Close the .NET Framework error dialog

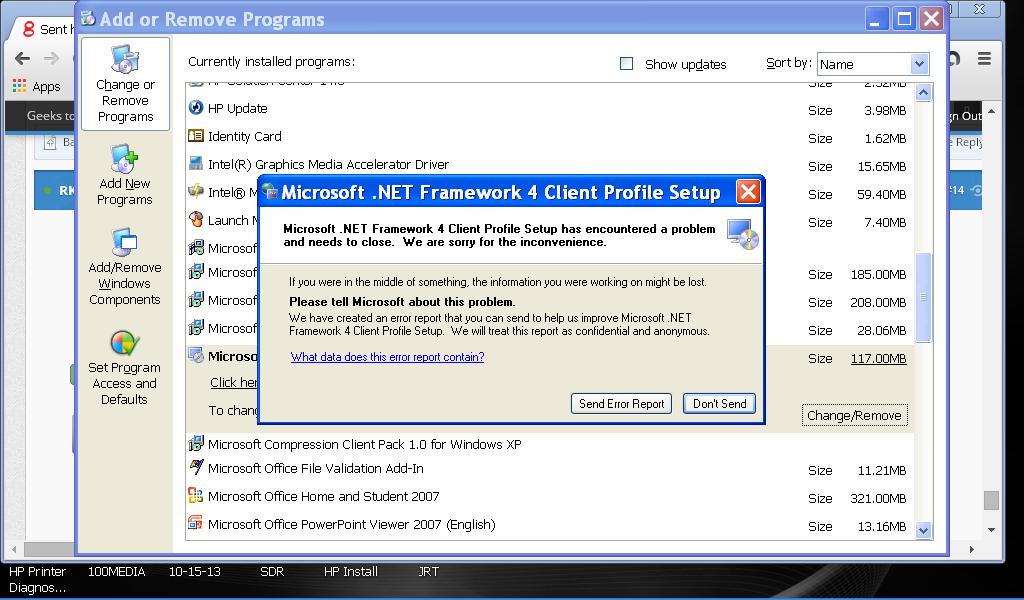pyautogui.click(x=748, y=192)
